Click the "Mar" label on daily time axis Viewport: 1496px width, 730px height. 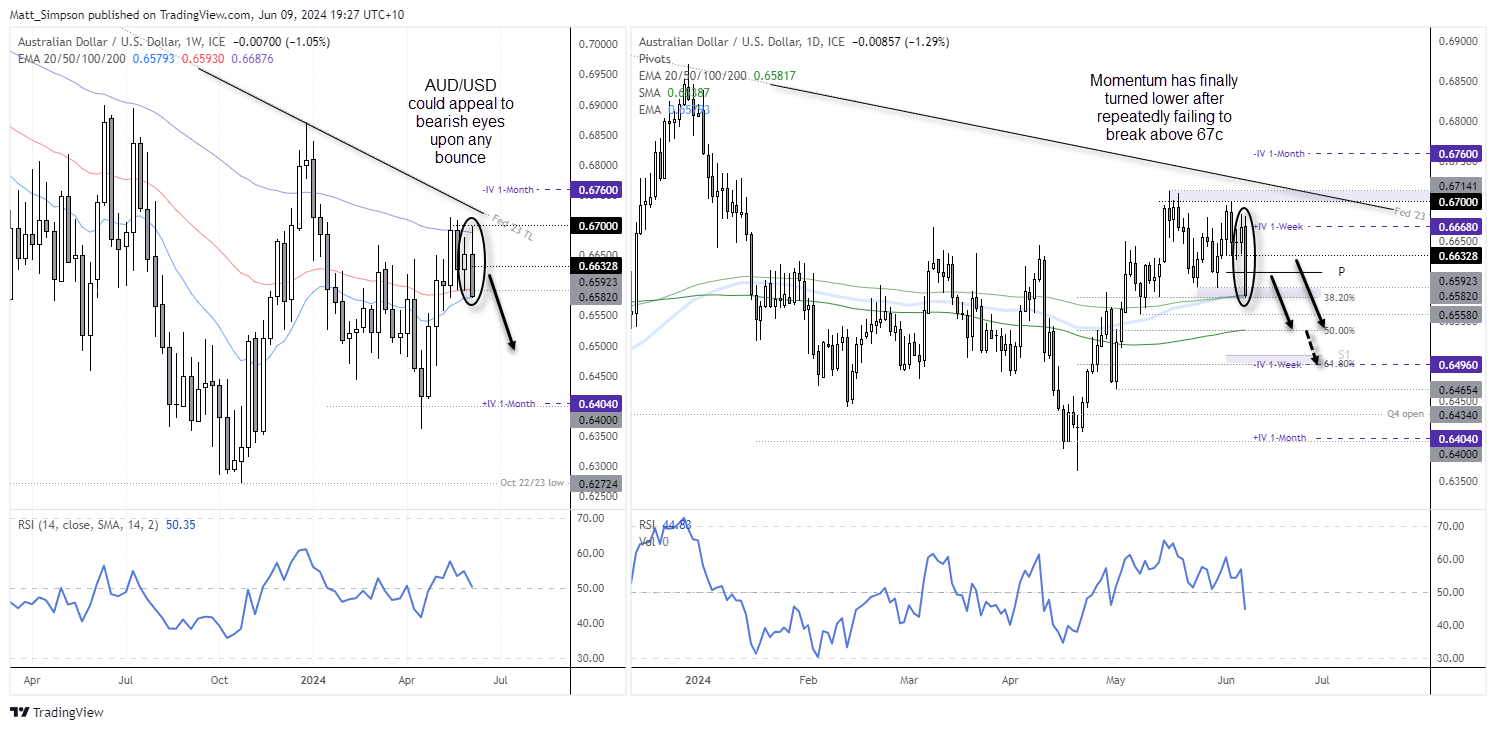point(908,679)
